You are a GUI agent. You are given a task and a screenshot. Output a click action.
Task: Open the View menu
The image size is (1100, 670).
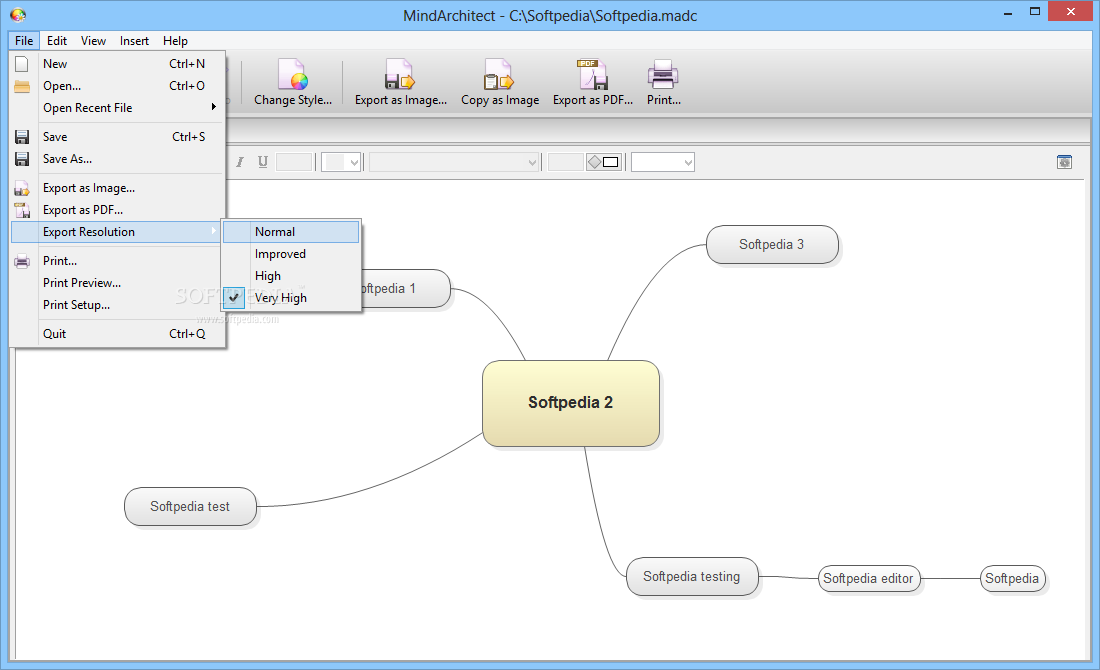point(93,41)
